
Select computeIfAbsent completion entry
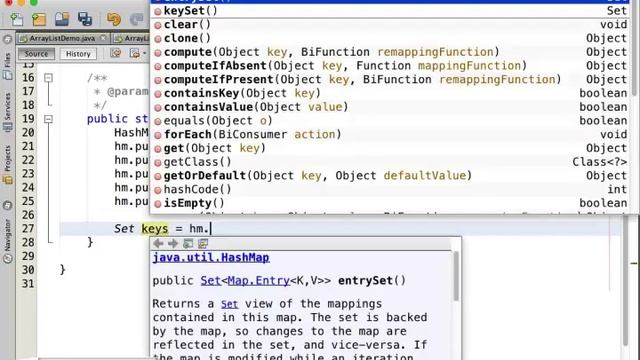click(391, 66)
